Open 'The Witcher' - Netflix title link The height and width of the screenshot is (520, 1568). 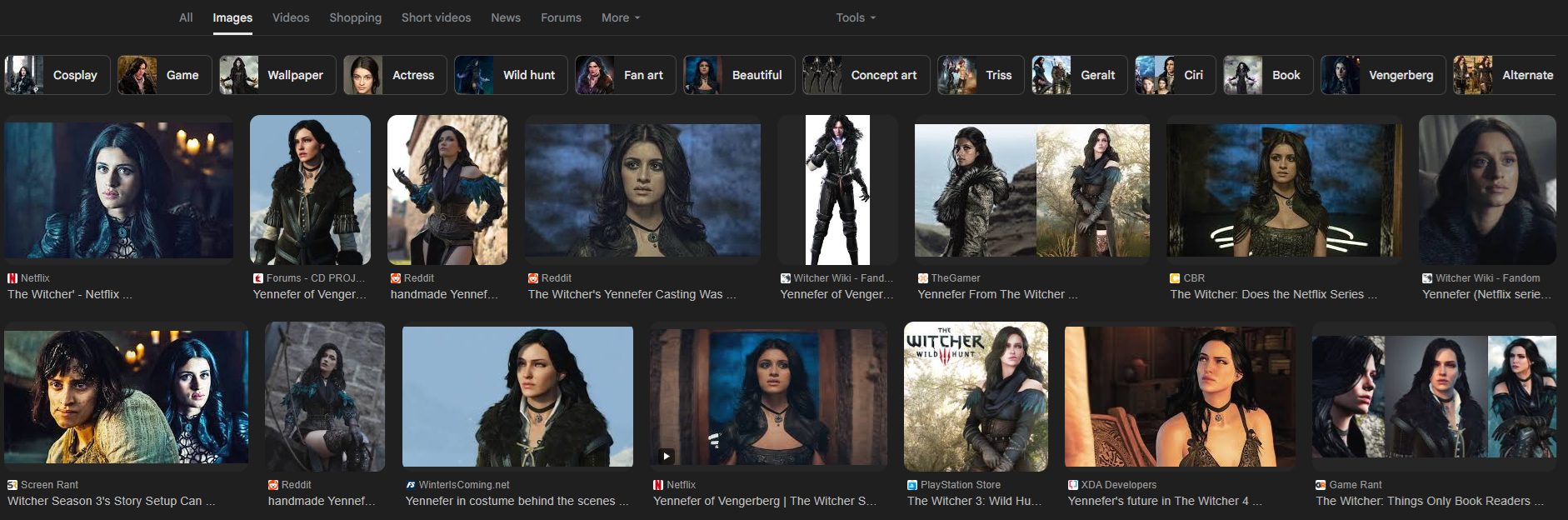[70, 294]
